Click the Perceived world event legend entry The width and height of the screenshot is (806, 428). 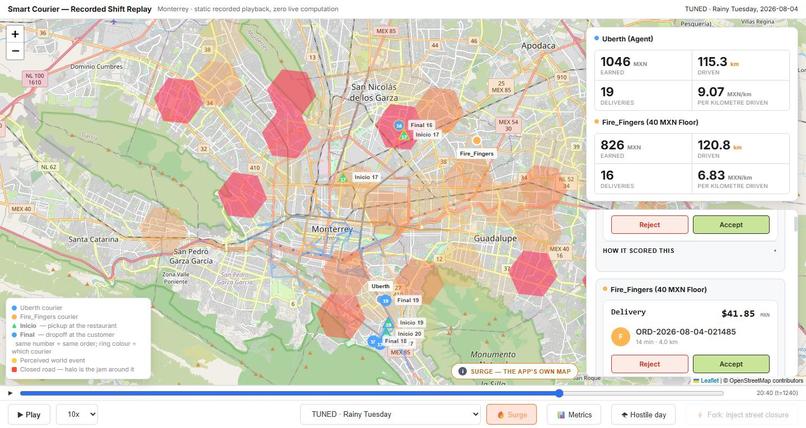(x=48, y=360)
